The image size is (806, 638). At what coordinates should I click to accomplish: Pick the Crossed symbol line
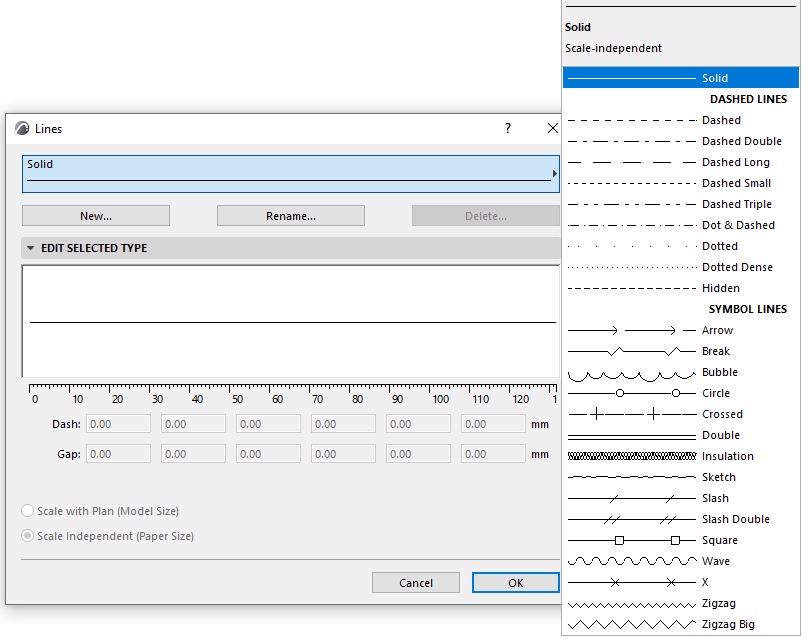(681, 414)
